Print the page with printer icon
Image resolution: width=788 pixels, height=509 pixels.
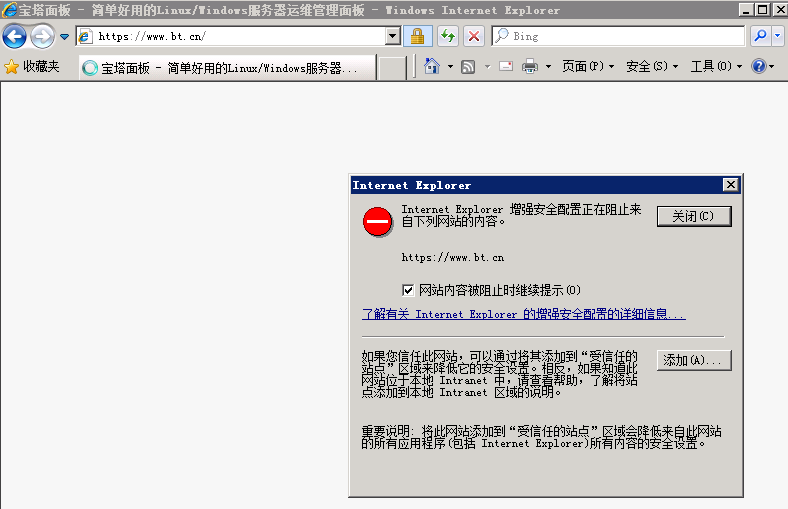[530, 66]
